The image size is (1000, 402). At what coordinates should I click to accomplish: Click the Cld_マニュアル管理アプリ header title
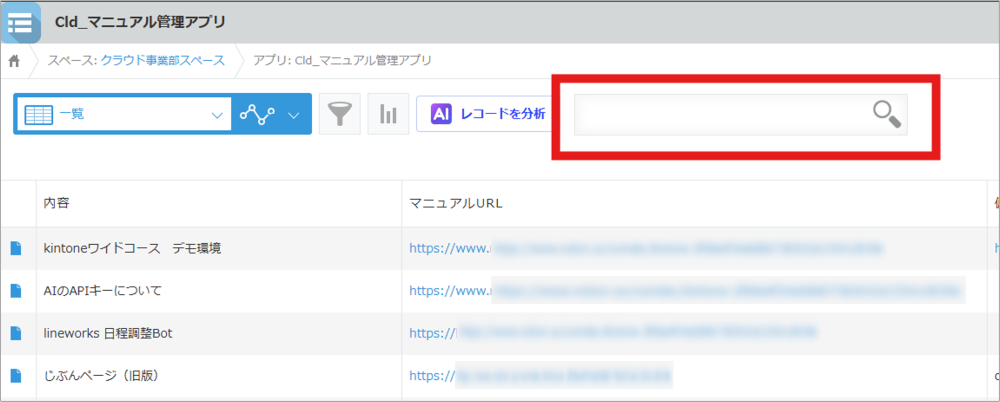(140, 22)
